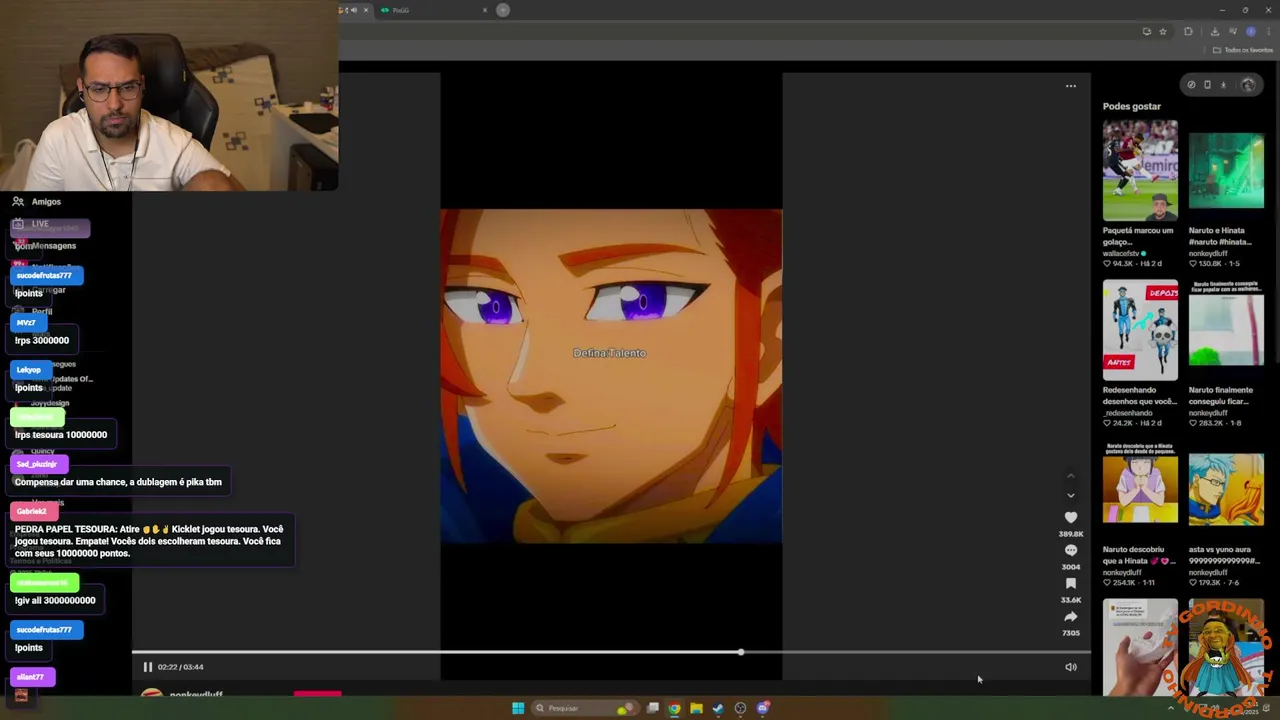Like the video with the heart icon
Viewport: 1280px width, 720px height.
coord(1071,517)
